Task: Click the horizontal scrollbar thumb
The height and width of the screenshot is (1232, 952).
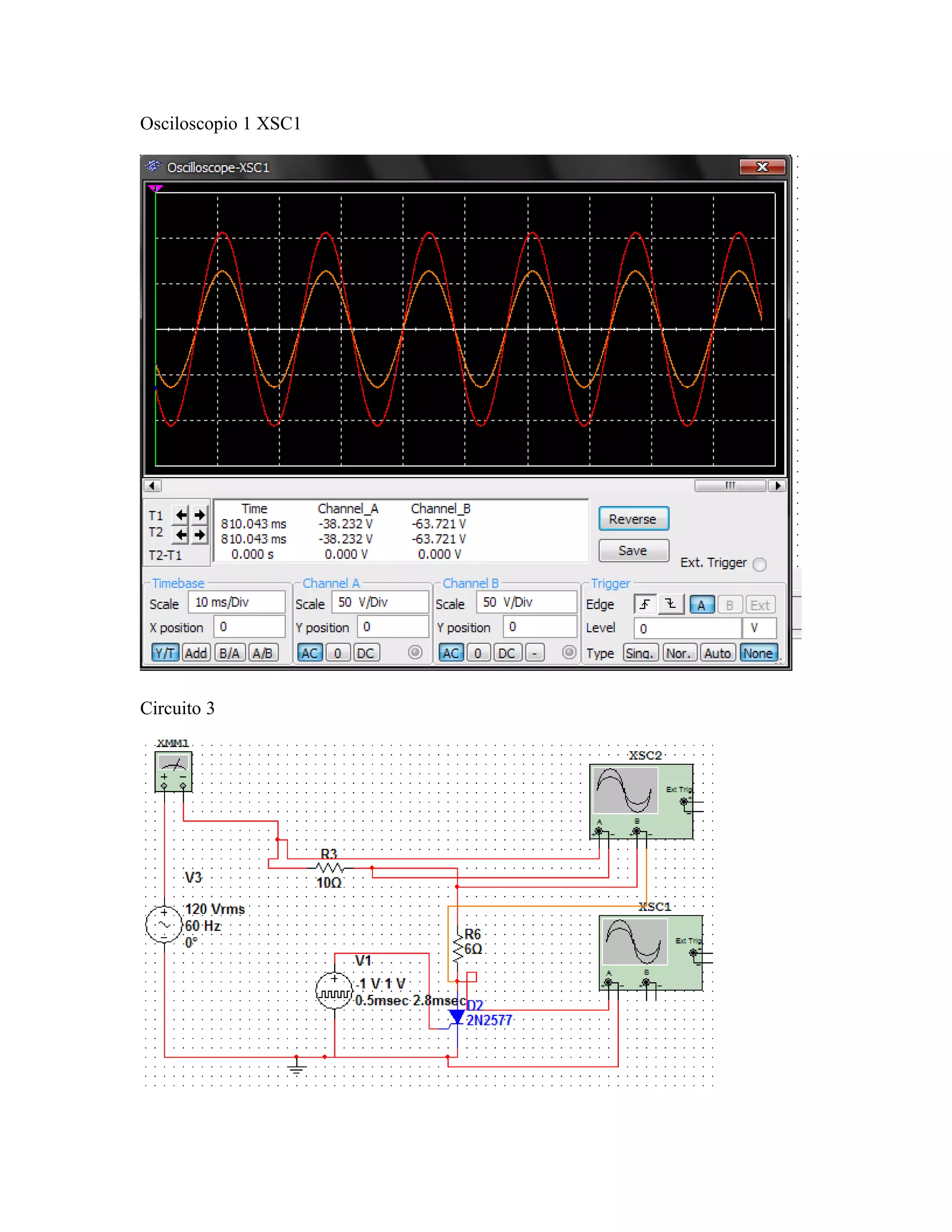Action: pyautogui.click(x=730, y=486)
